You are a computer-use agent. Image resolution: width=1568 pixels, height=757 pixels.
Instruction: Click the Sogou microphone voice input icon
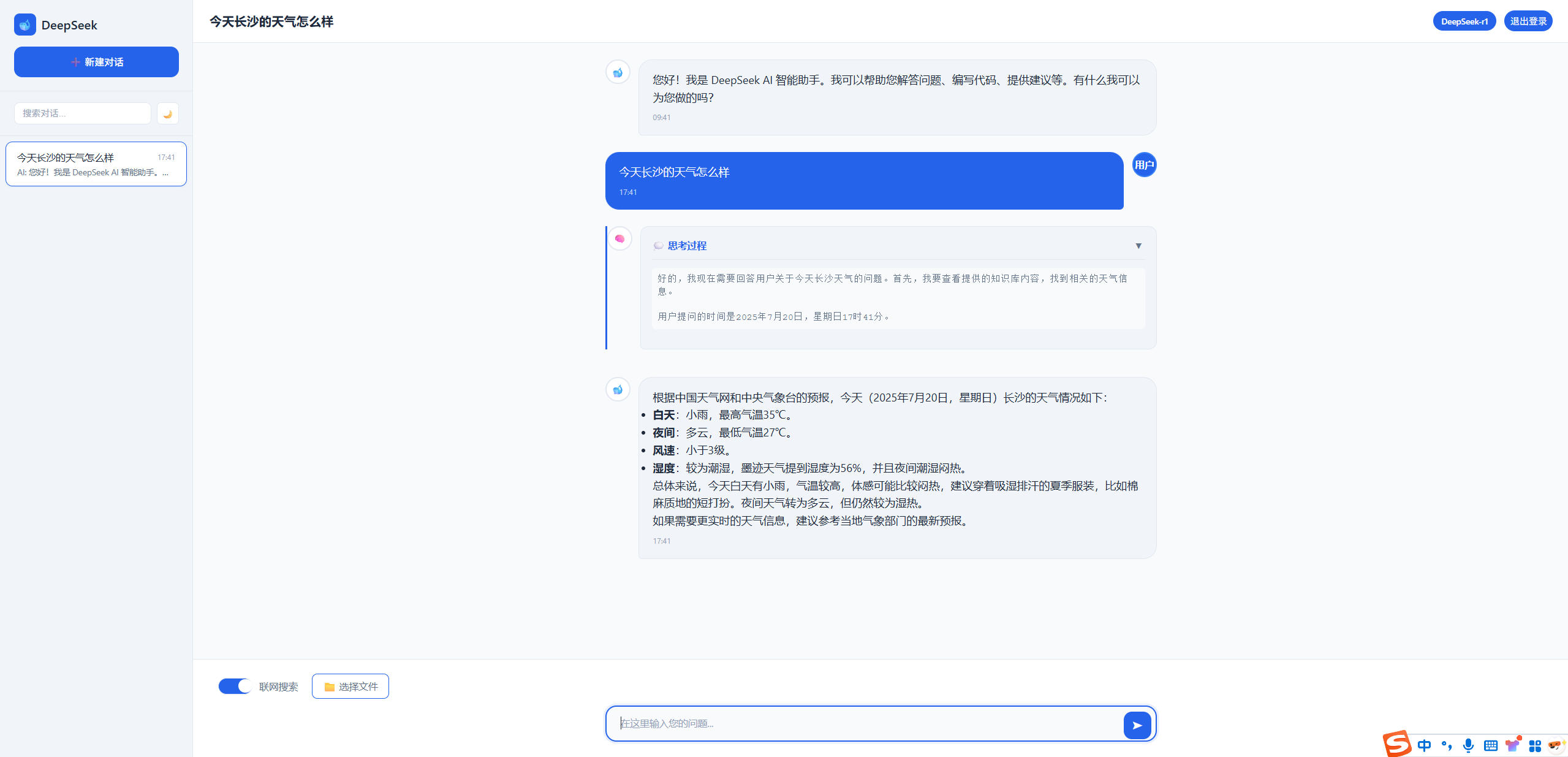1468,745
